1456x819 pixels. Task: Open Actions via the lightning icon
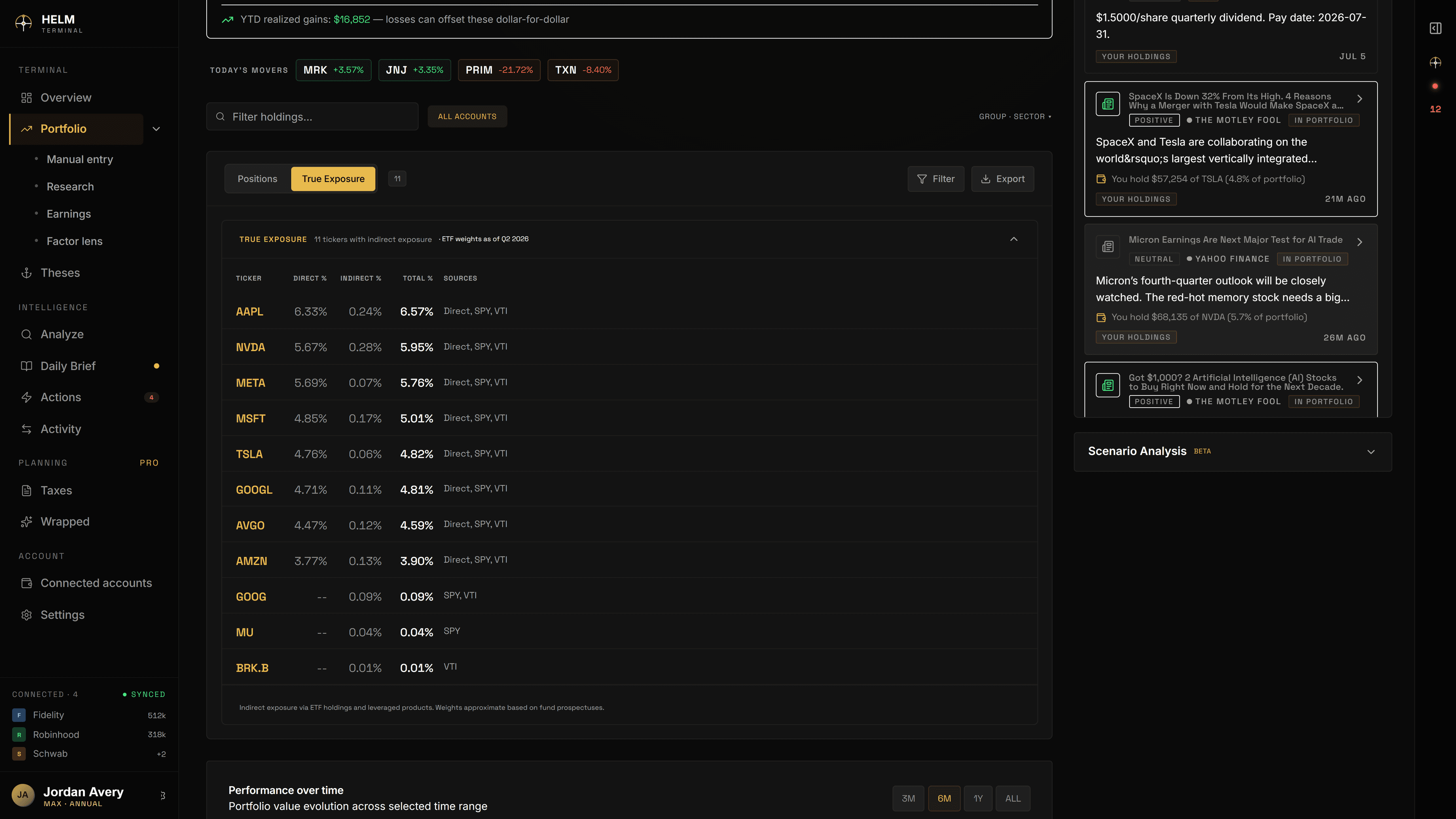coord(27,397)
